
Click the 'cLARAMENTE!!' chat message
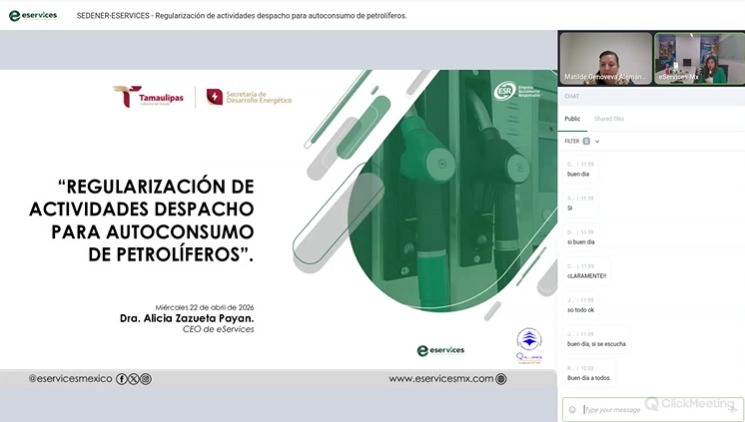tap(587, 275)
